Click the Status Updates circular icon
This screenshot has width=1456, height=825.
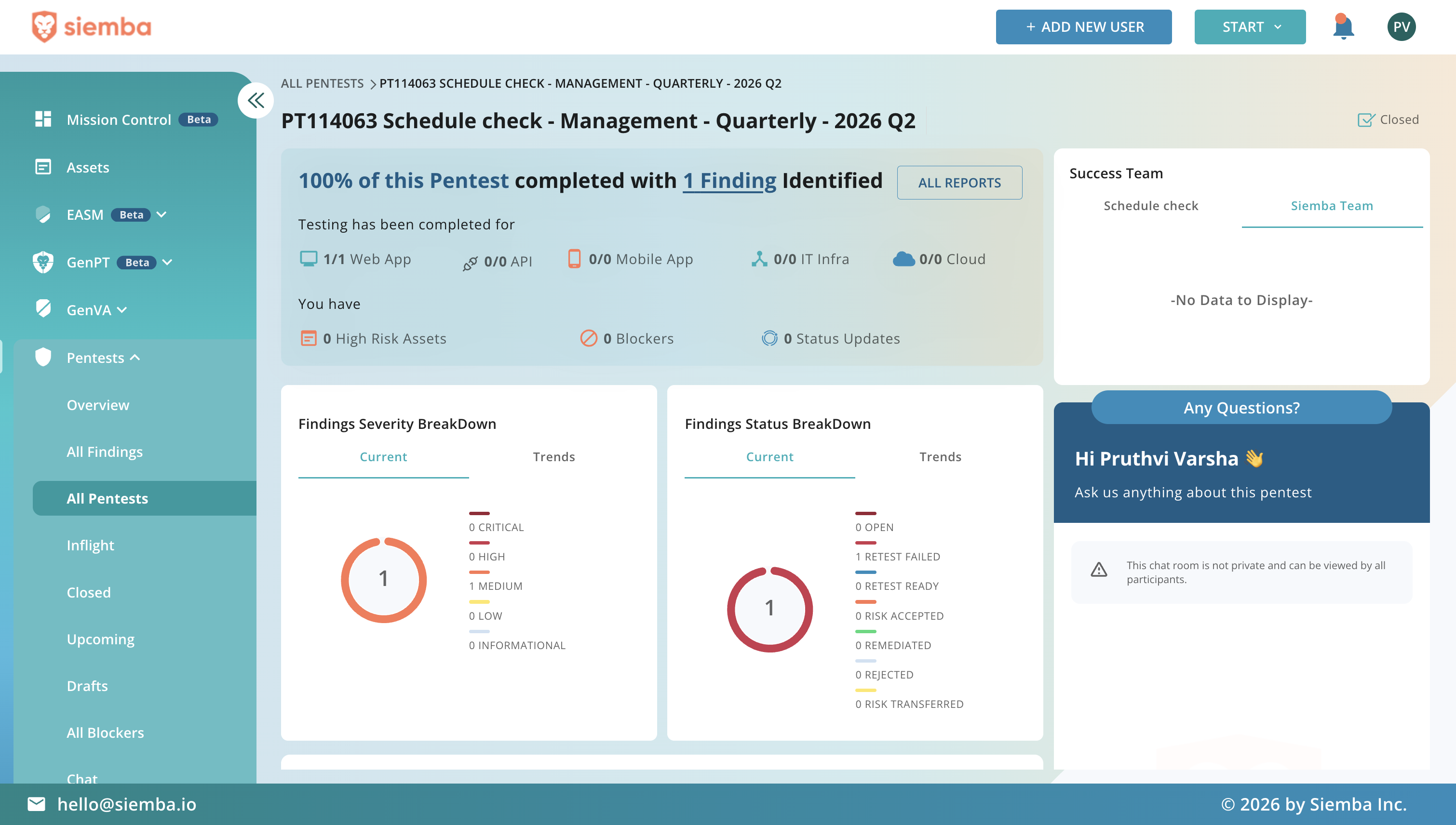[x=769, y=338]
